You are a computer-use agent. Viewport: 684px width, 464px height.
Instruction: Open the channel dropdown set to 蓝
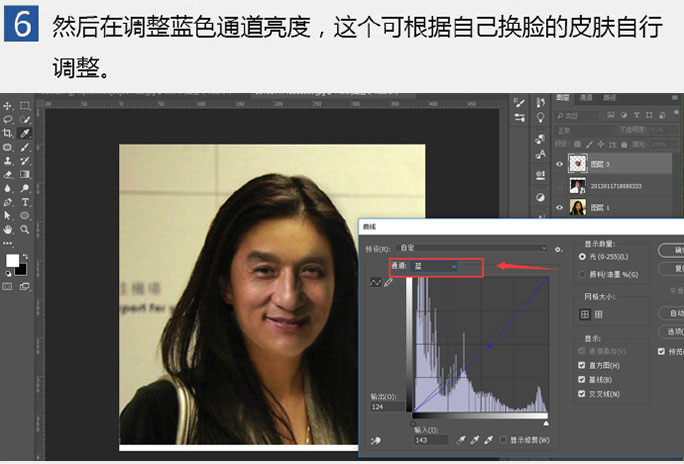(433, 266)
